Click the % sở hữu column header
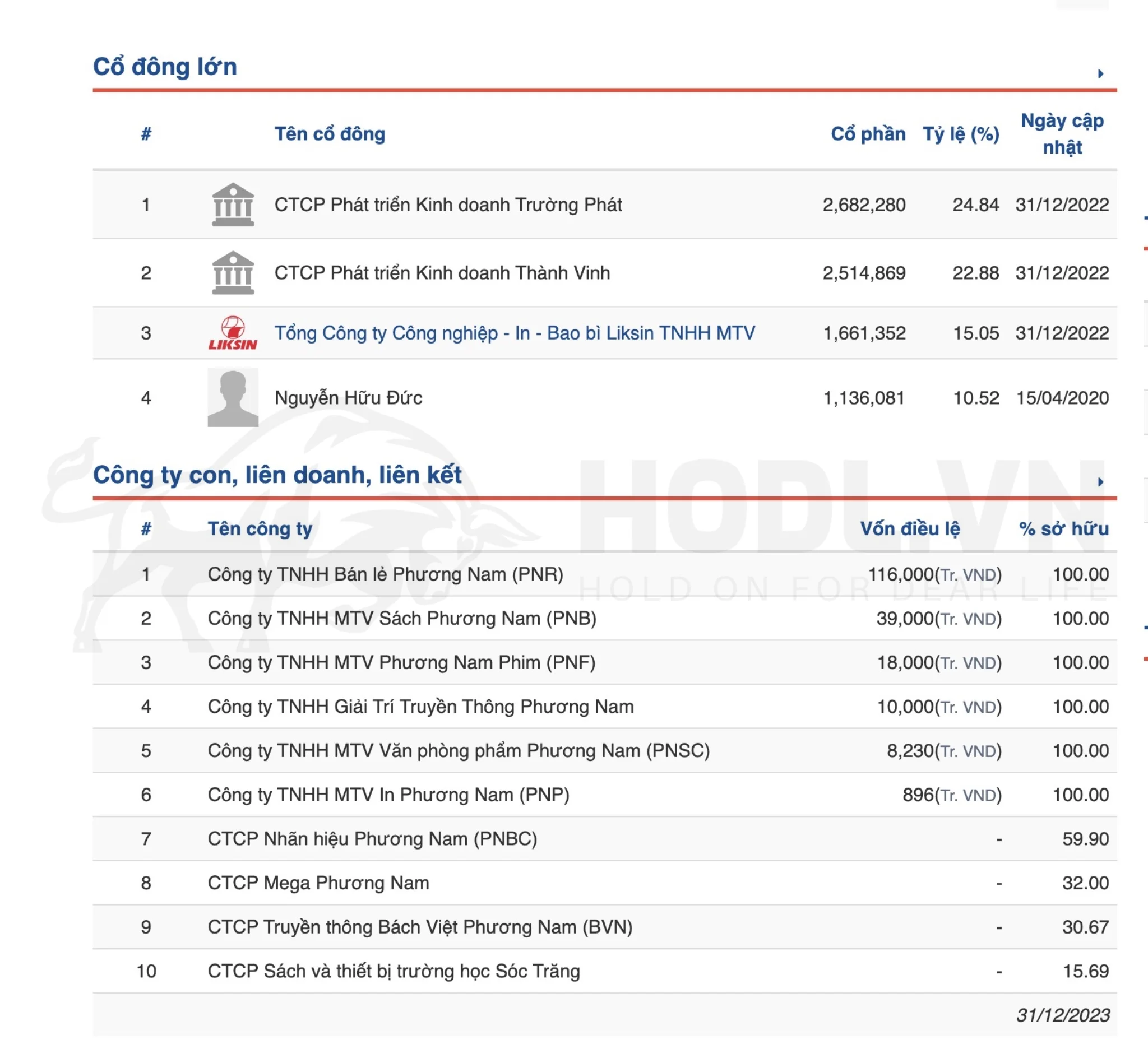This screenshot has width=1148, height=1049. click(x=1064, y=530)
